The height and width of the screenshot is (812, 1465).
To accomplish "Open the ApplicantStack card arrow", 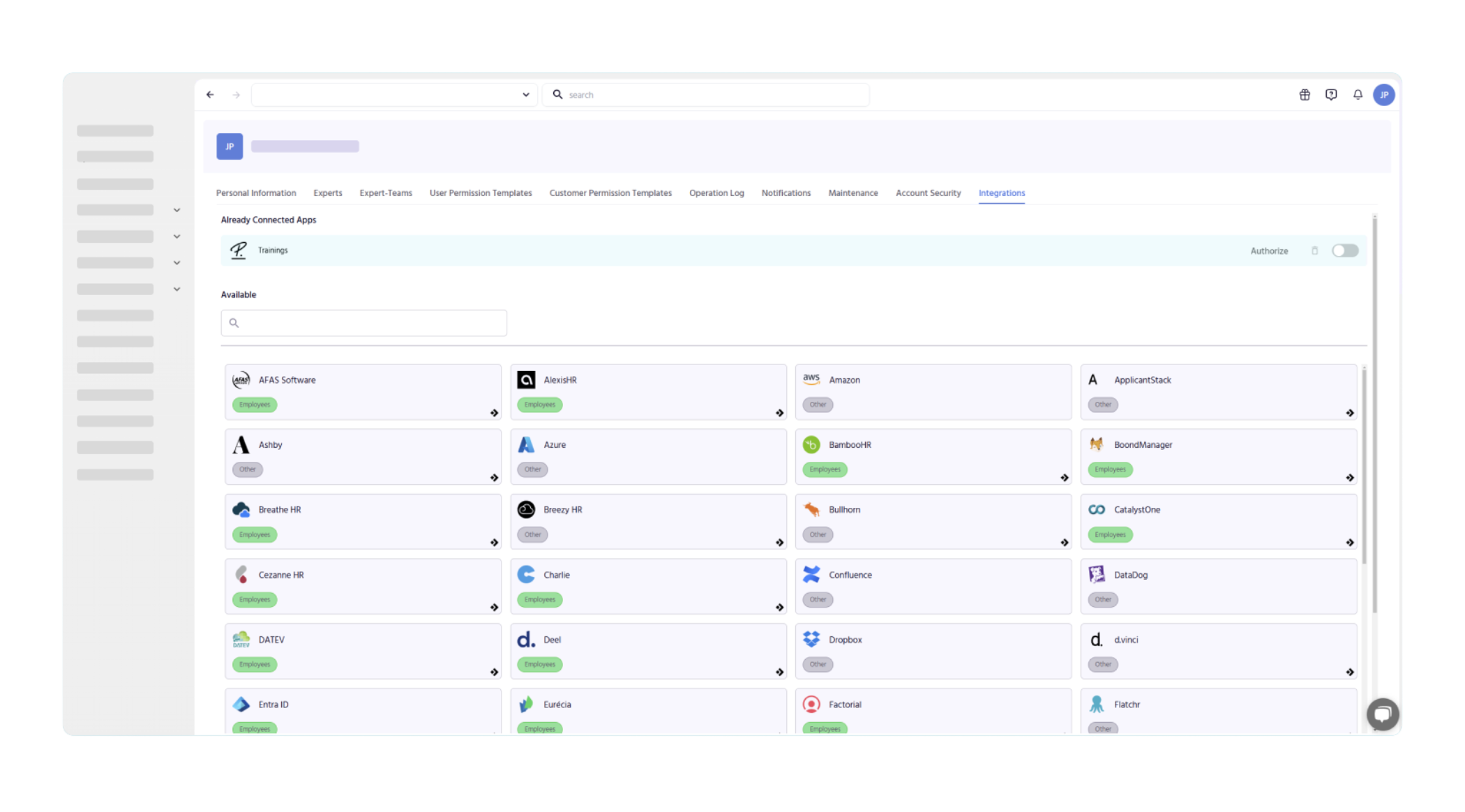I will click(x=1350, y=413).
